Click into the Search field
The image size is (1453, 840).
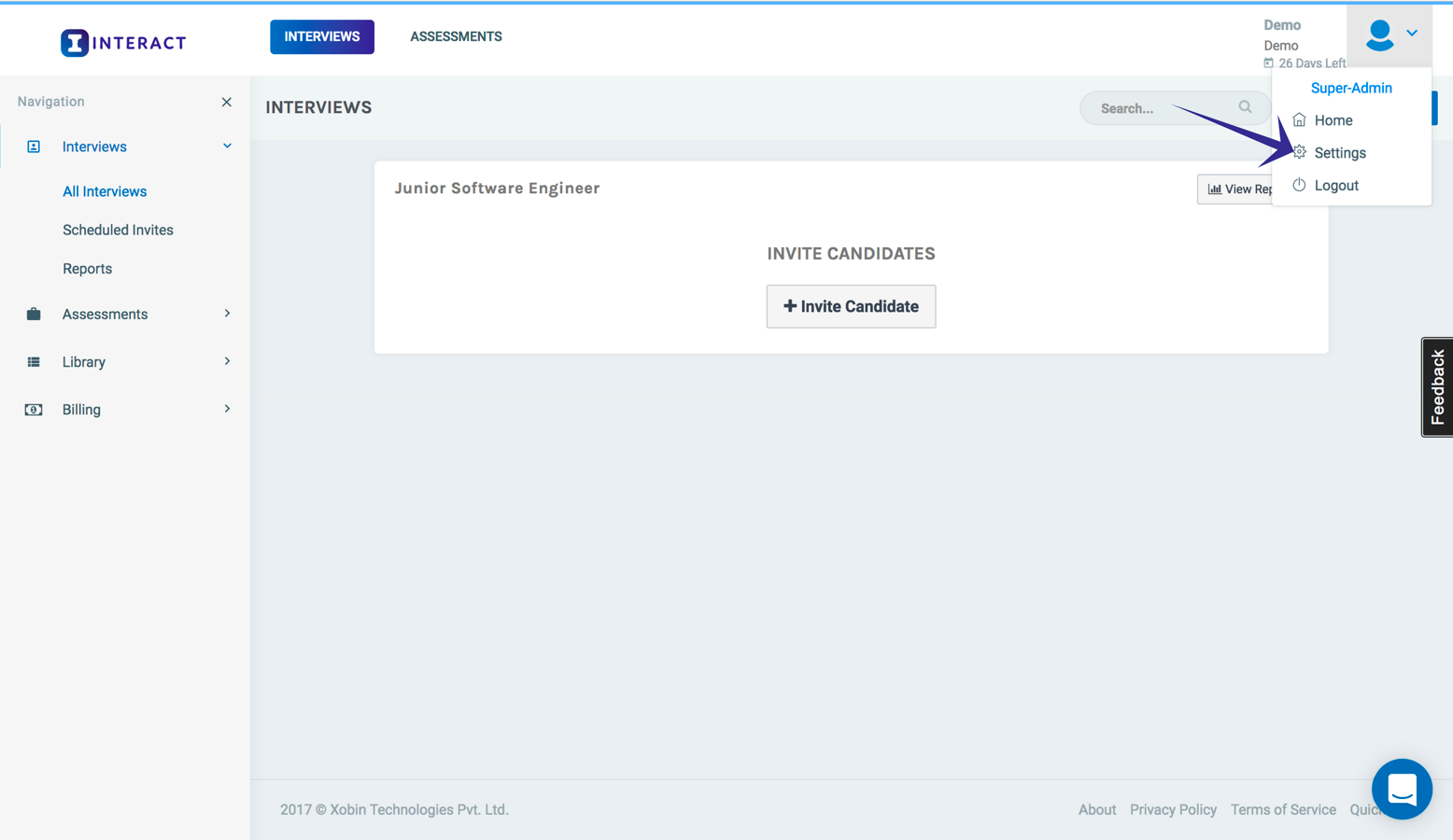[1175, 108]
